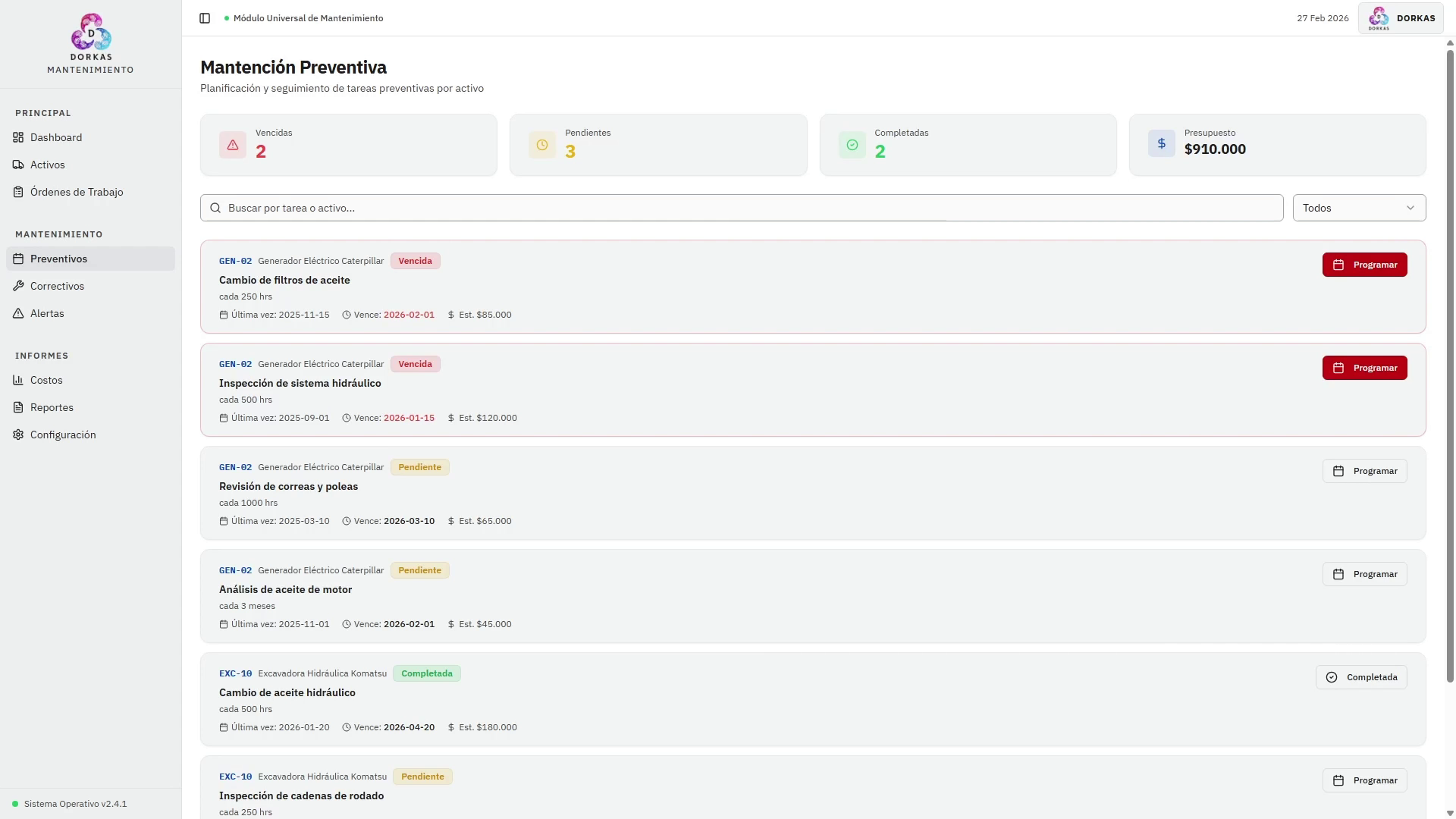
Task: Go to Órdenes de Trabajo
Action: 77,192
